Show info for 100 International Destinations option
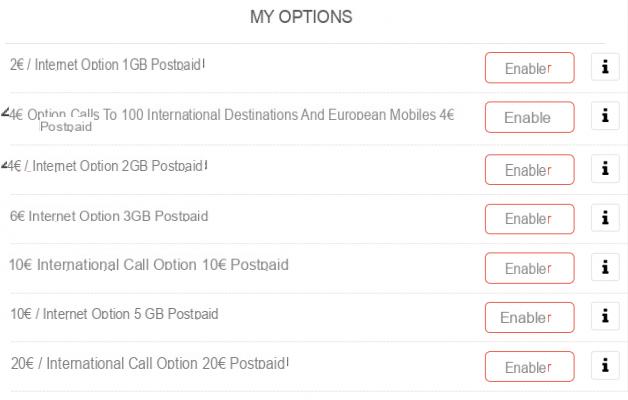 605,116
